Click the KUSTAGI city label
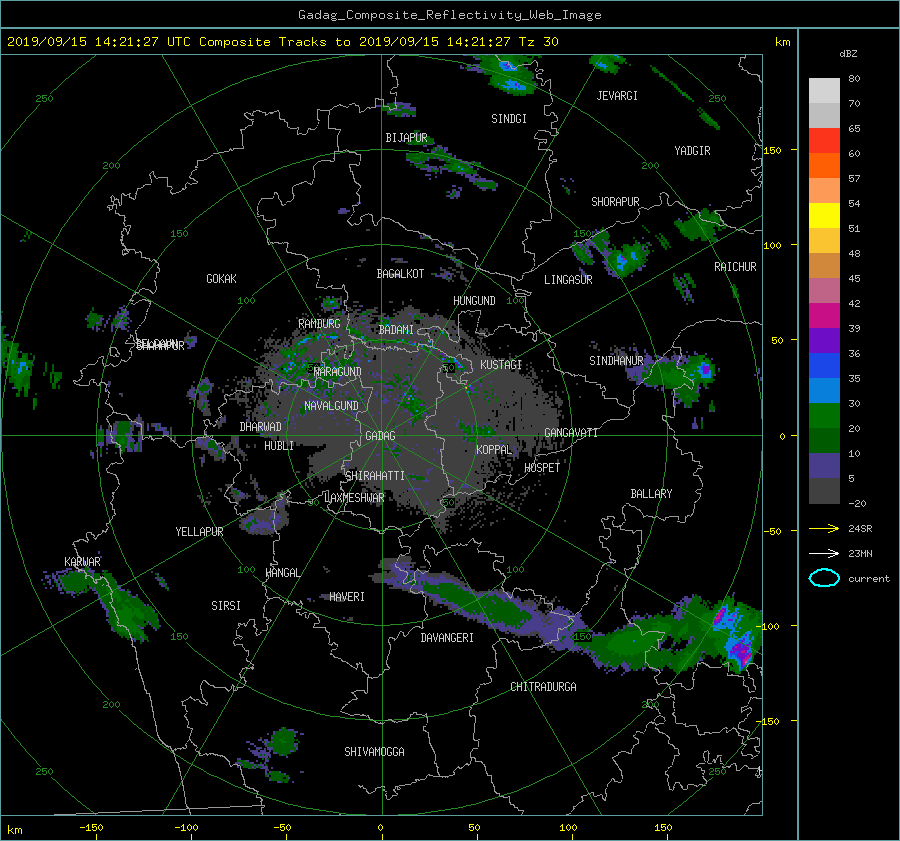The image size is (900, 841). click(x=501, y=365)
